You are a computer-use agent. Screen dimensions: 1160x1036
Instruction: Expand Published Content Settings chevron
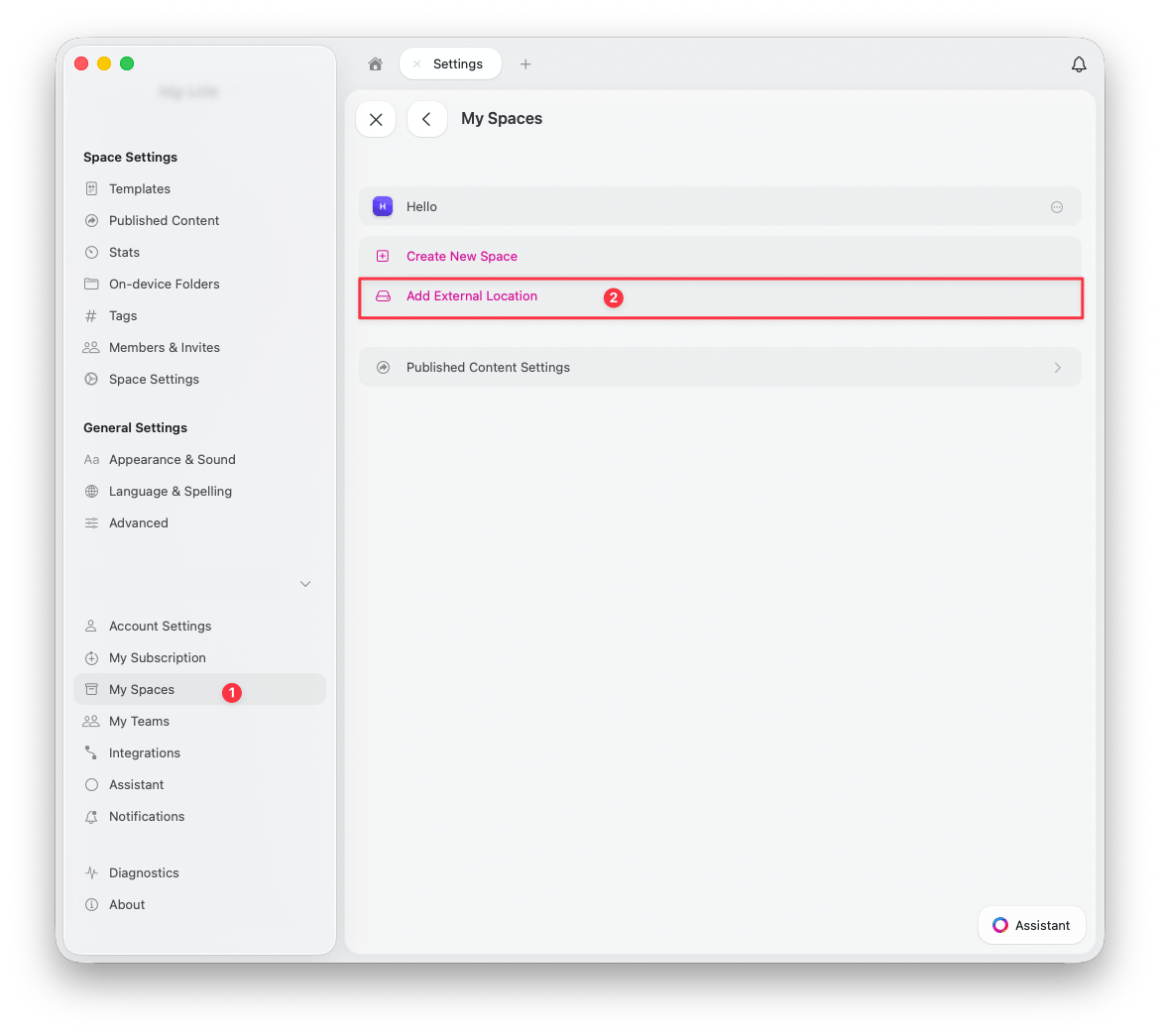(1058, 368)
